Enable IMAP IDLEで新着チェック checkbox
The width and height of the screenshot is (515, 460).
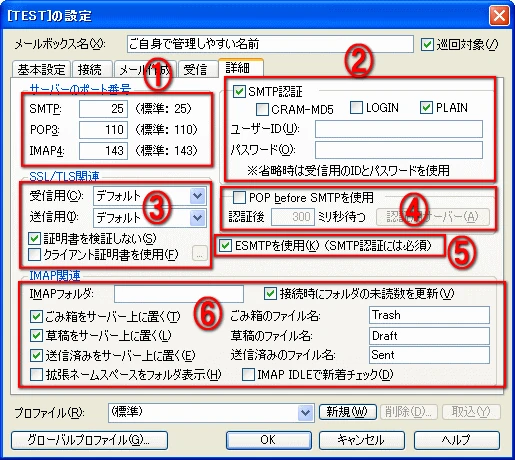[x=248, y=375]
